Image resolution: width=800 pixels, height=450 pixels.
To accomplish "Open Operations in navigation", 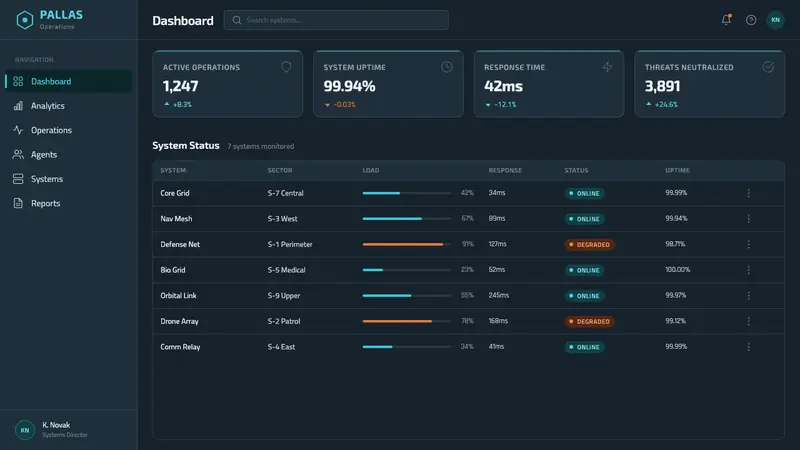I will pyautogui.click(x=68, y=130).
